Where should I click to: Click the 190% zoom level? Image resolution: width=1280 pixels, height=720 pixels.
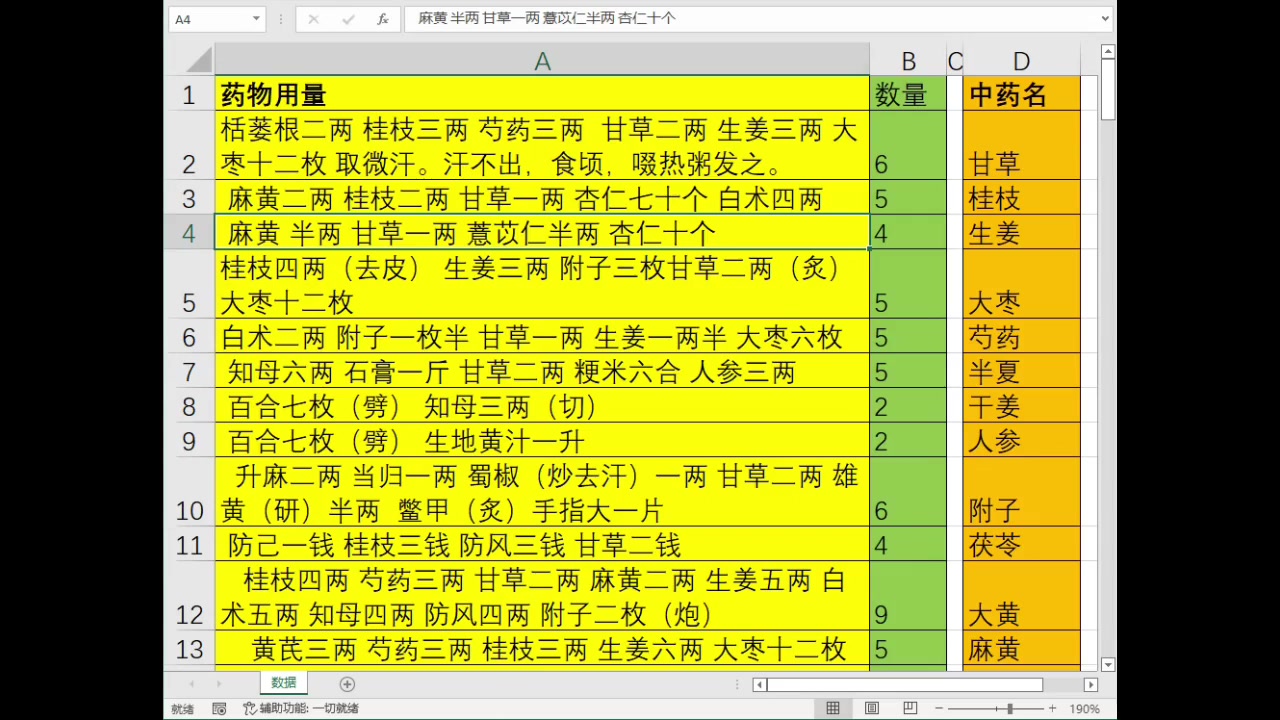[x=1084, y=708]
